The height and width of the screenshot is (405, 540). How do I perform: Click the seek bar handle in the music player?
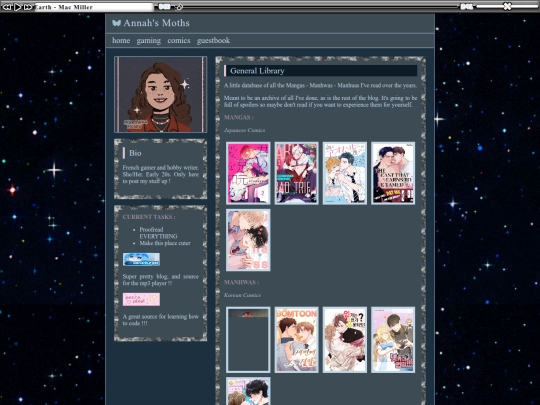pos(179,7)
